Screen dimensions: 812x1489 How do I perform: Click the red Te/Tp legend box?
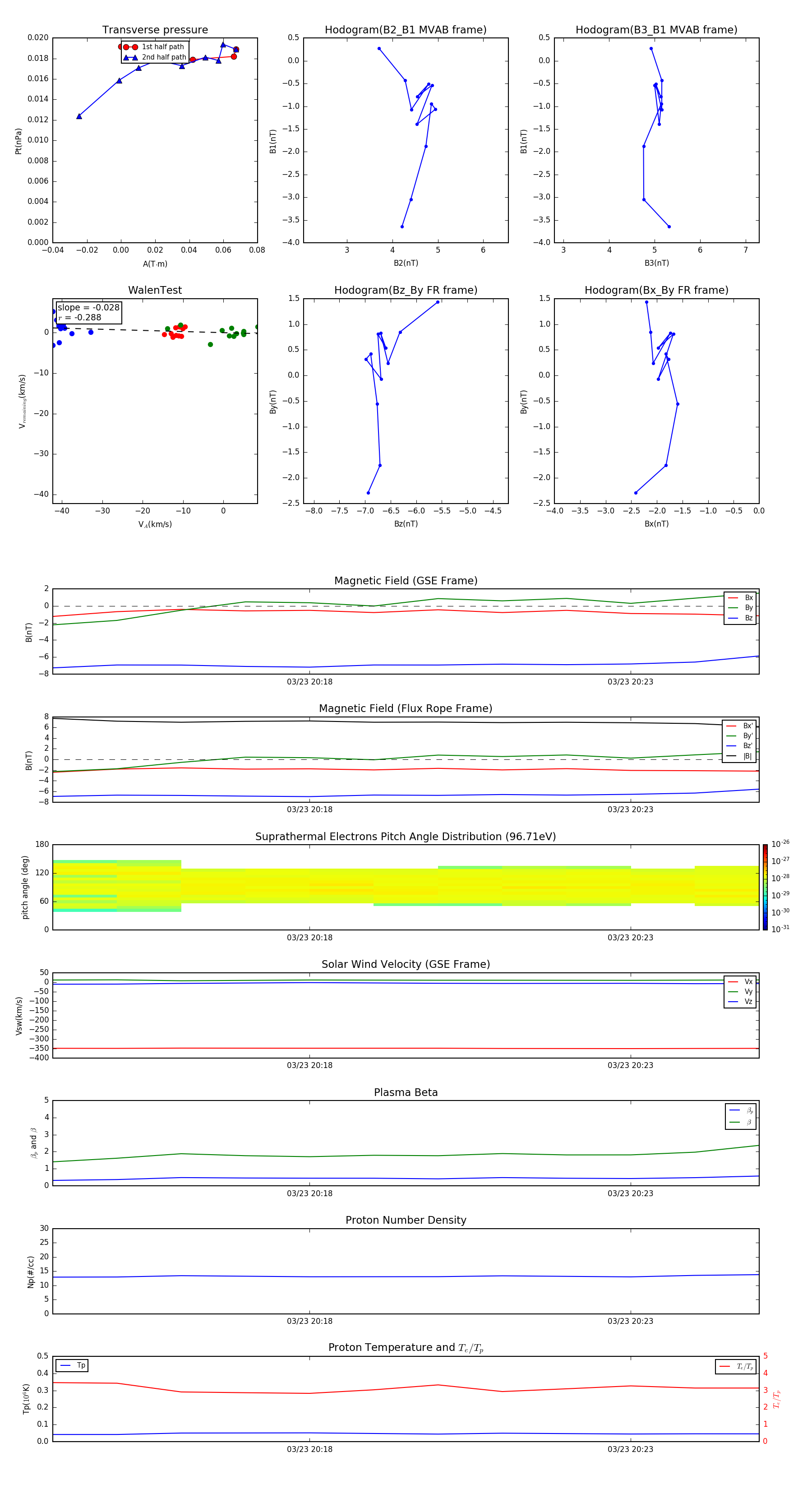736,1366
